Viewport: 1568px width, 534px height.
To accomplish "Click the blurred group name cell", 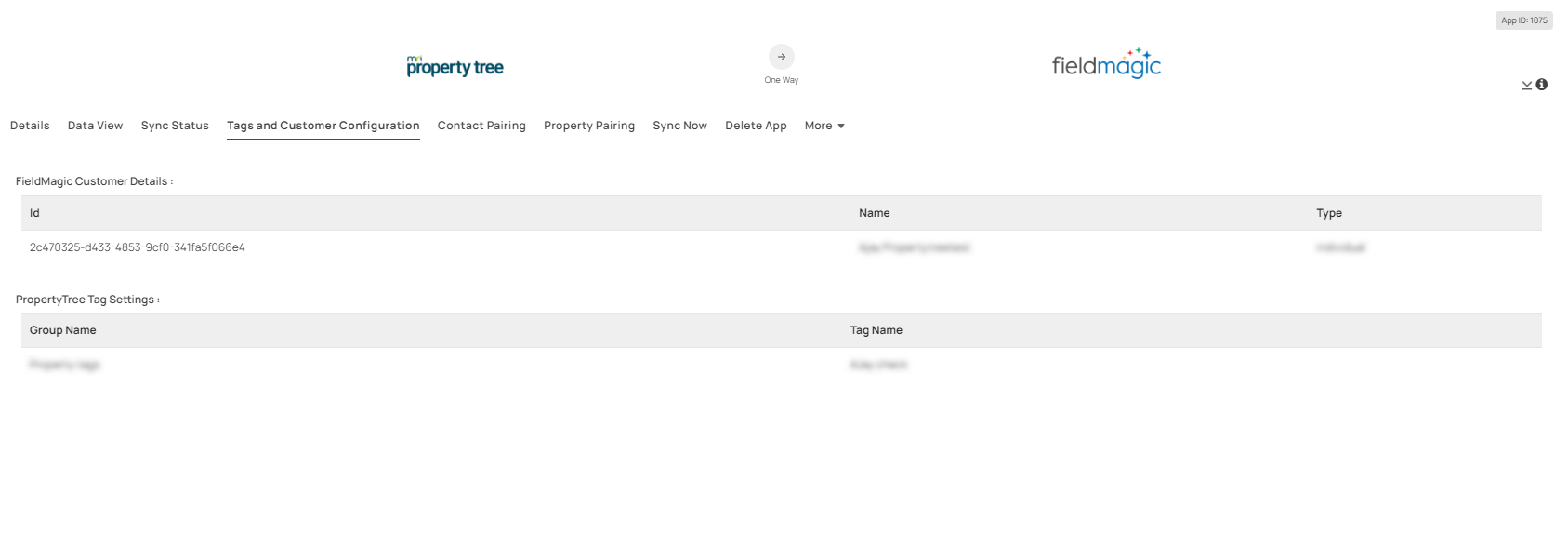I will coord(64,365).
